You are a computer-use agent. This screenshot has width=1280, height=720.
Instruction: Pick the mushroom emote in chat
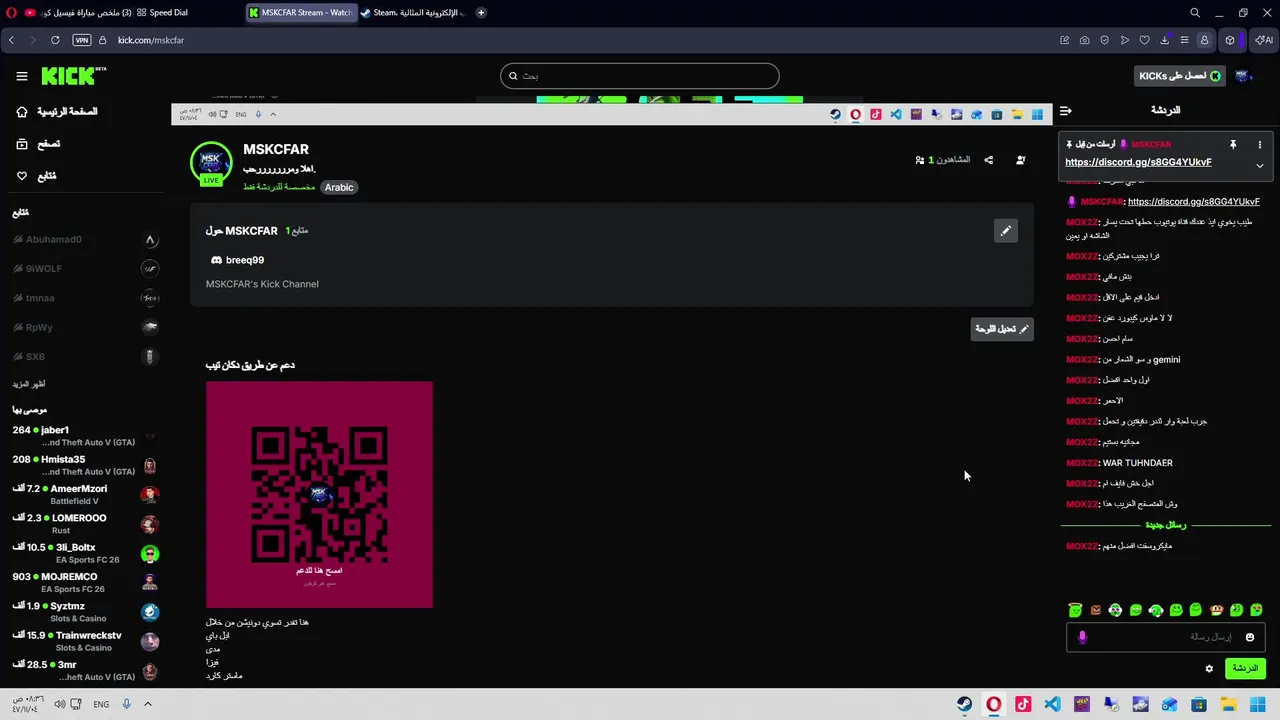click(1216, 610)
